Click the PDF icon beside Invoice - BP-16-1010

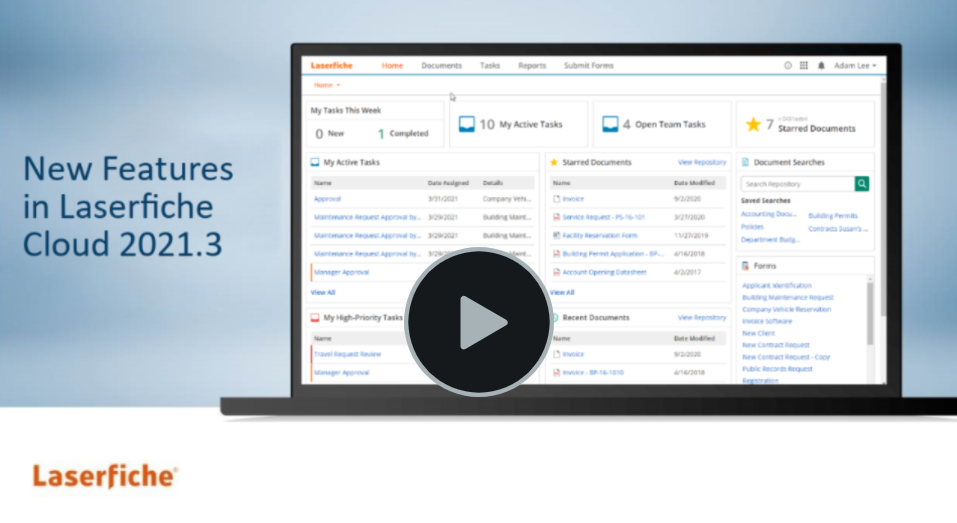556,372
